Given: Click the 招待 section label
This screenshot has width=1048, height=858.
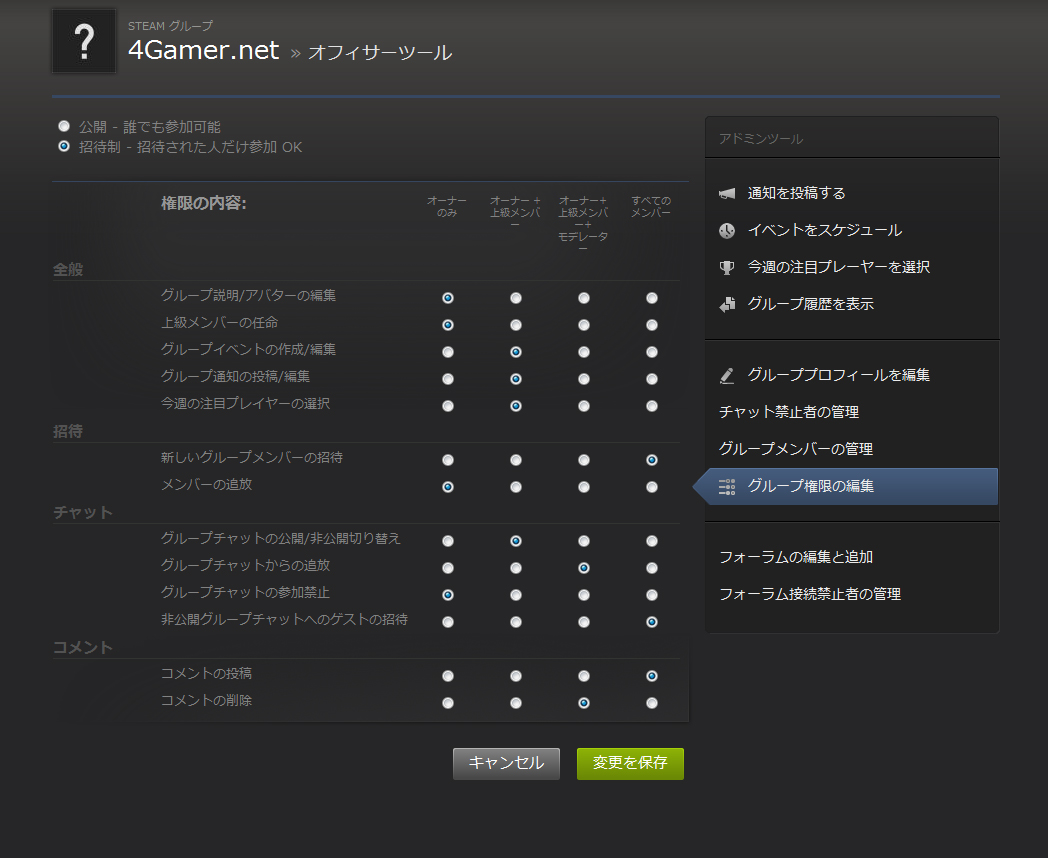Looking at the screenshot, I should pos(68,431).
